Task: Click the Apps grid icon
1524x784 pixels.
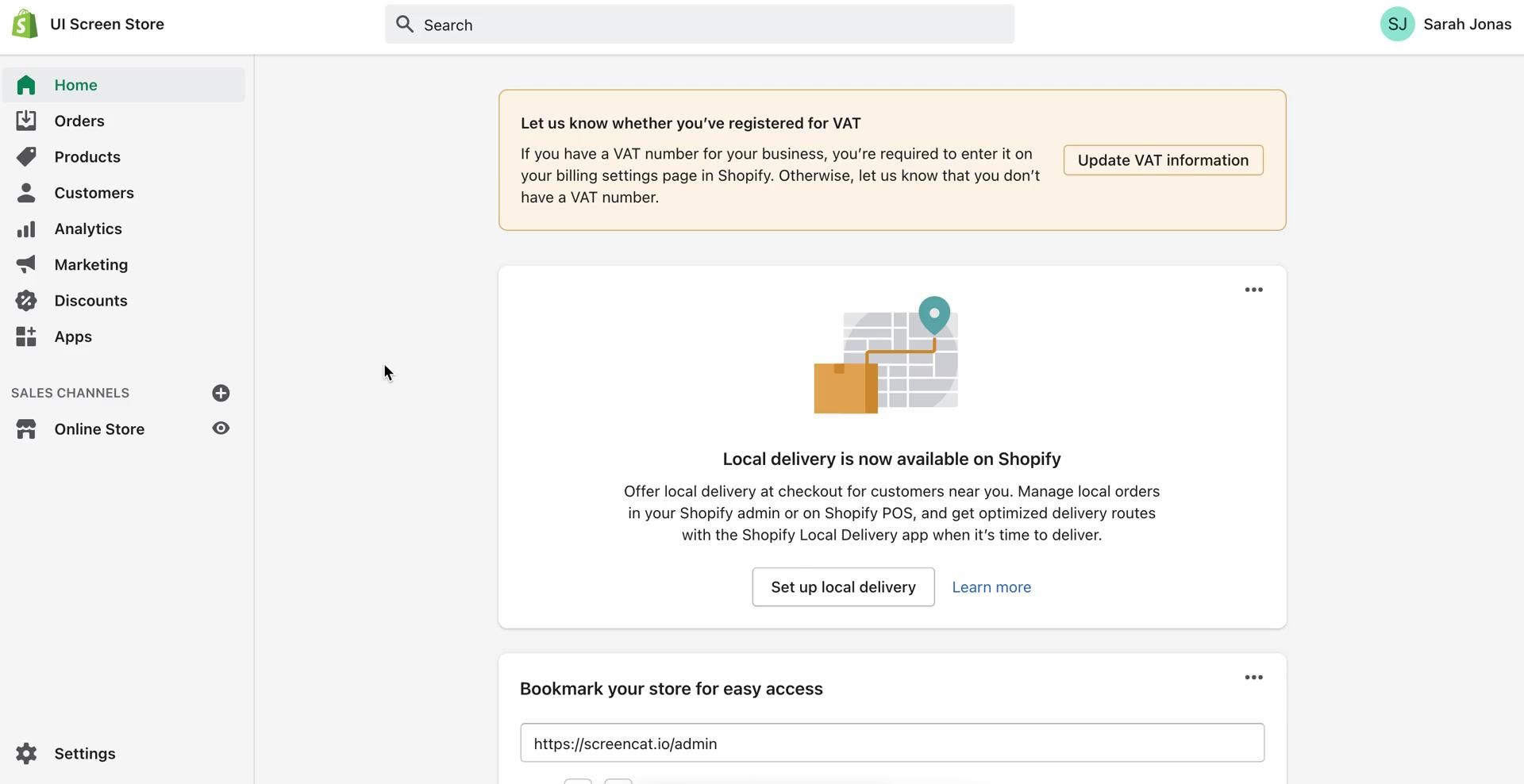Action: [26, 336]
